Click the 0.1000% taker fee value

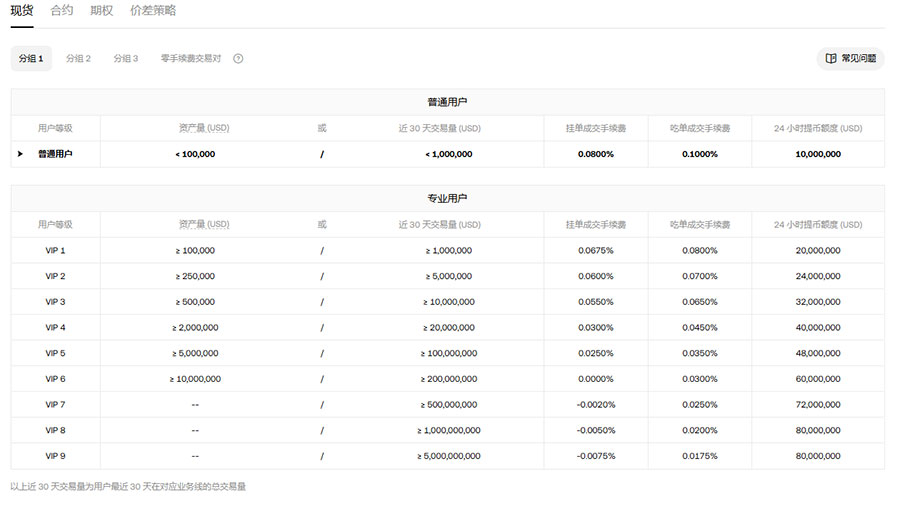pyautogui.click(x=700, y=154)
